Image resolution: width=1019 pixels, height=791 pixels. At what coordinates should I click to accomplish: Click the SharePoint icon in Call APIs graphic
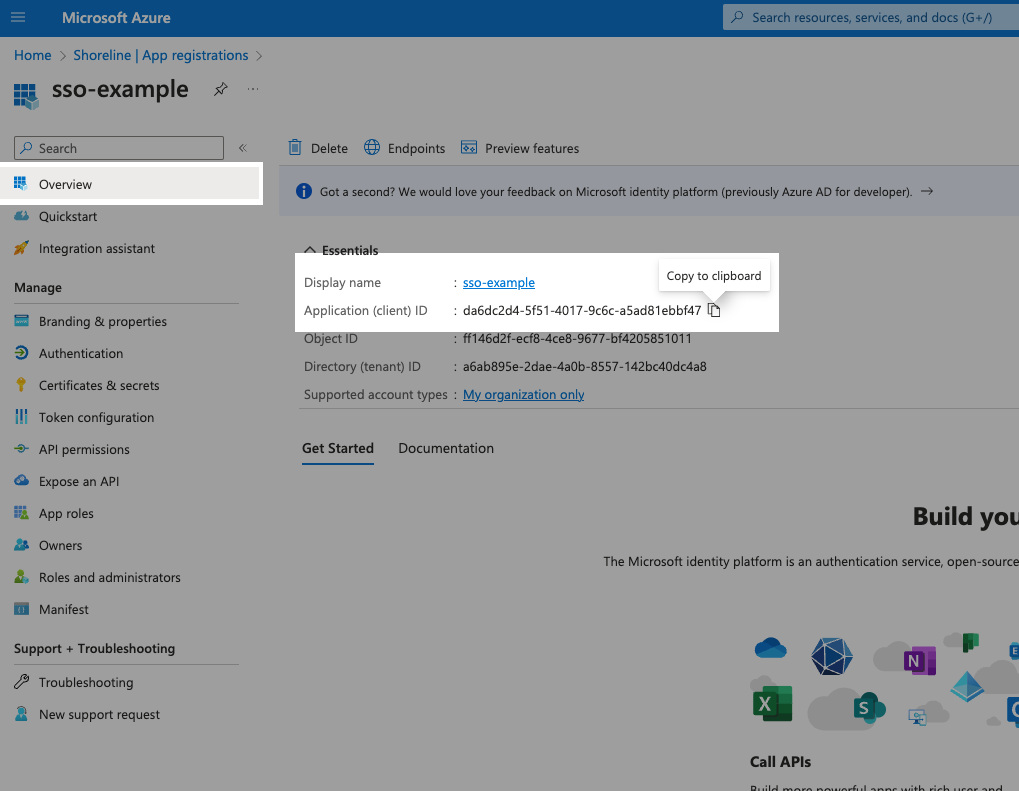(x=869, y=707)
